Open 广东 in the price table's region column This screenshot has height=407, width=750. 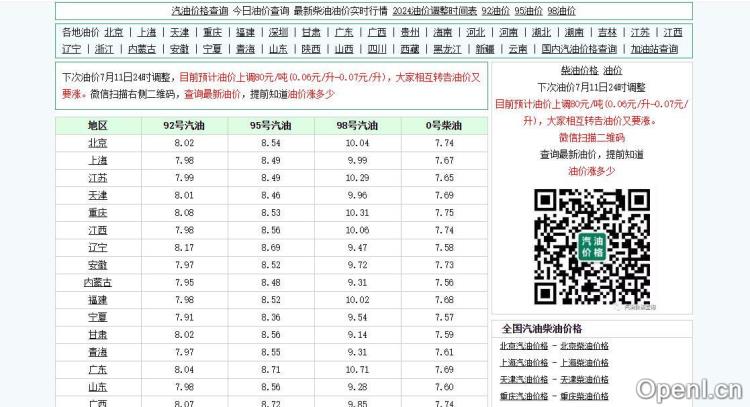coord(98,370)
